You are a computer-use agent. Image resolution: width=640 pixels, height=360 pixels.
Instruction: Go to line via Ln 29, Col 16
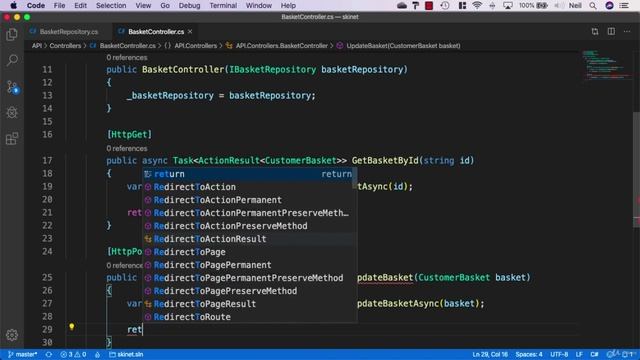(490, 354)
